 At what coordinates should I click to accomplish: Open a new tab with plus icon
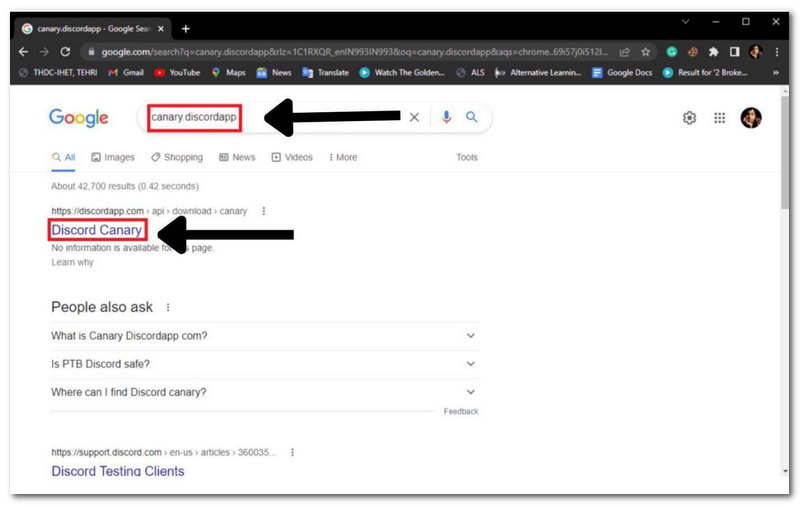(x=186, y=29)
